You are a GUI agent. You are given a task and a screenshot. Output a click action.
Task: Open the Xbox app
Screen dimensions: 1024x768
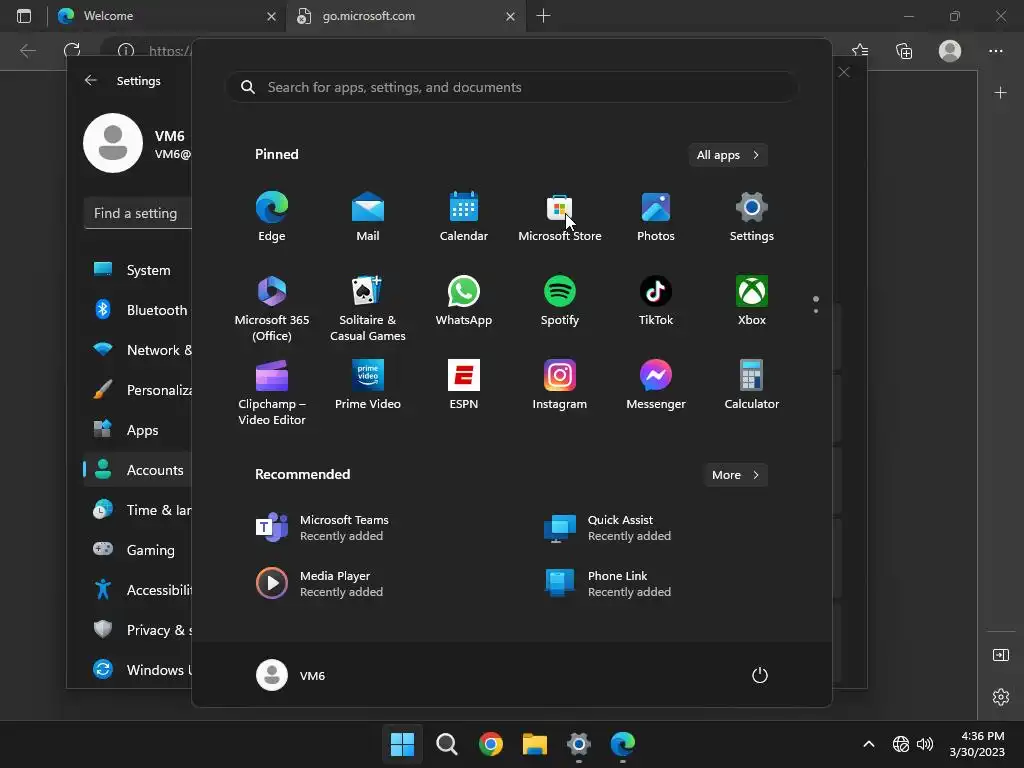click(x=752, y=301)
